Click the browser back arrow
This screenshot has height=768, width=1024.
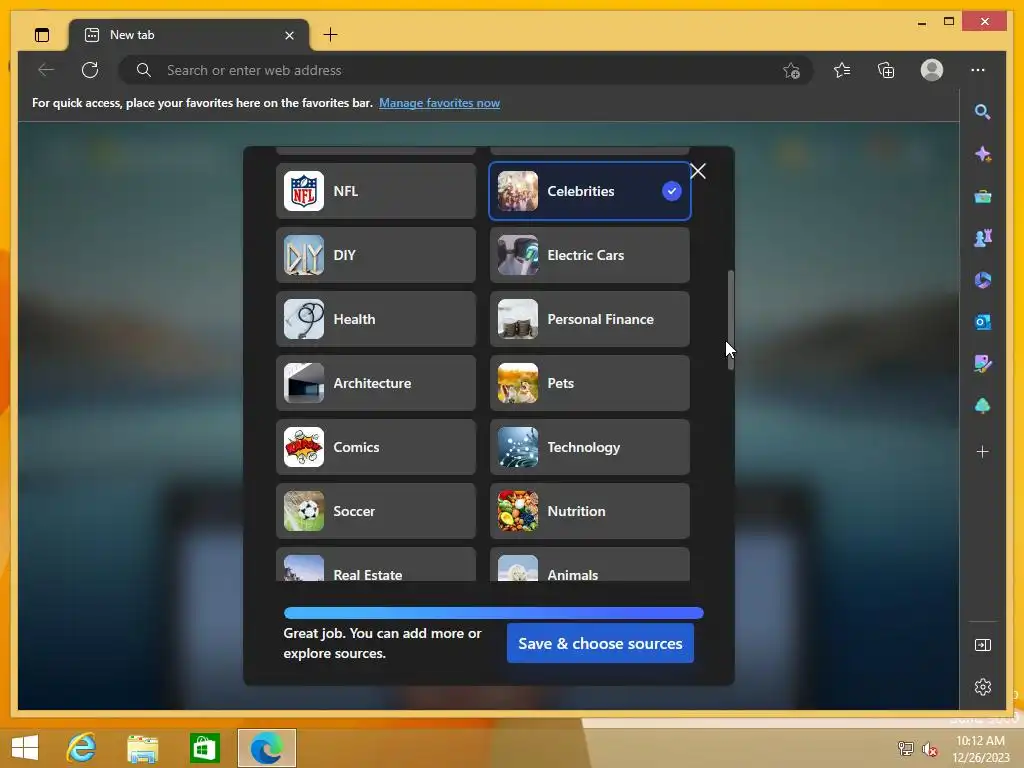(x=46, y=70)
